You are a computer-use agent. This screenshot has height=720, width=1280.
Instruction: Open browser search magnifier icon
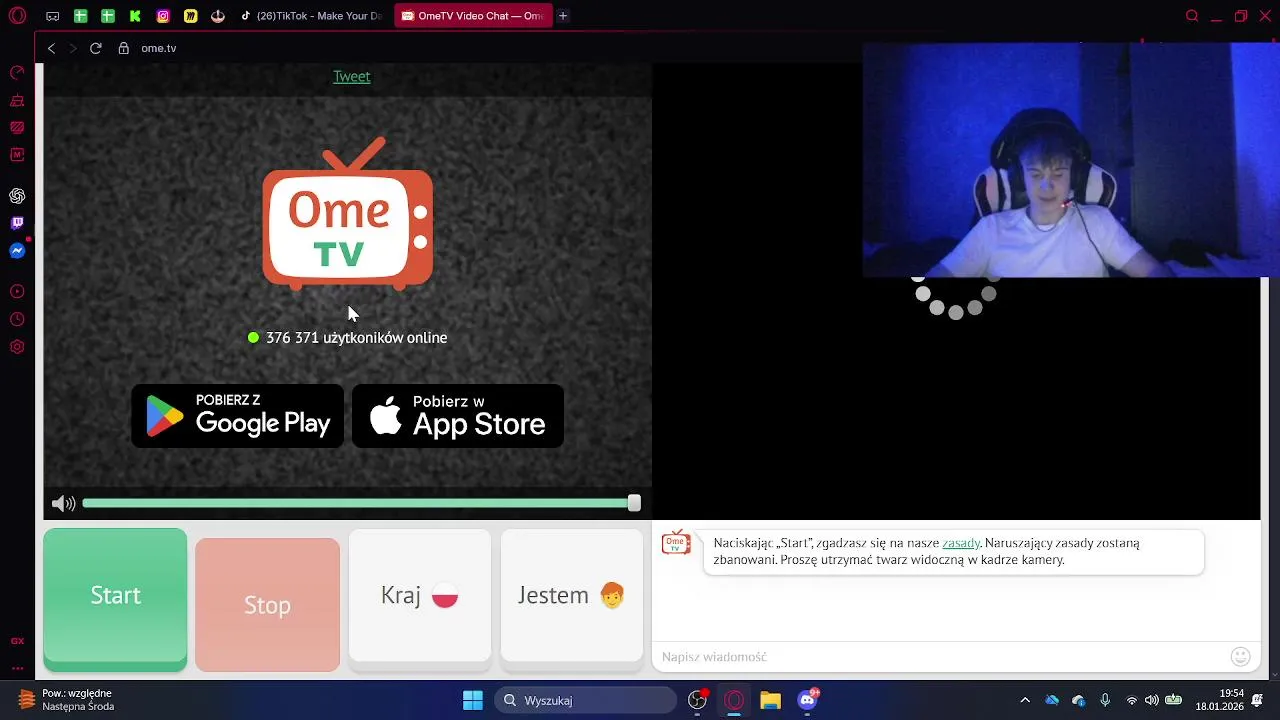pyautogui.click(x=1192, y=16)
